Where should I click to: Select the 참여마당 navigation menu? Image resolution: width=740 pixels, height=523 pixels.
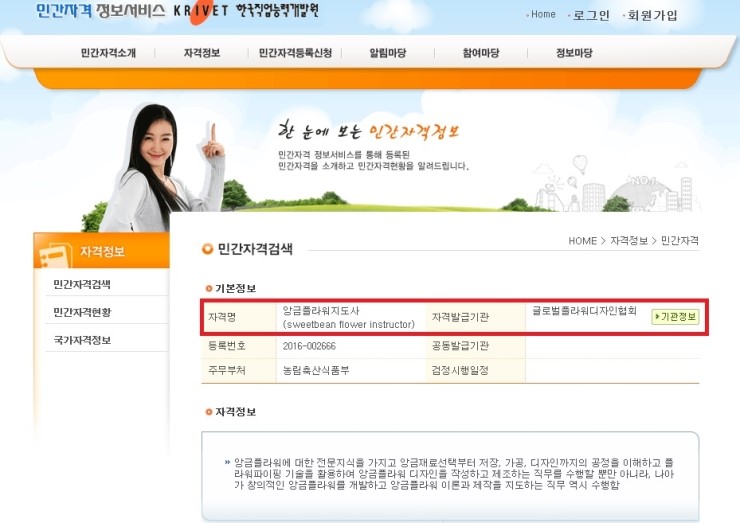(481, 53)
